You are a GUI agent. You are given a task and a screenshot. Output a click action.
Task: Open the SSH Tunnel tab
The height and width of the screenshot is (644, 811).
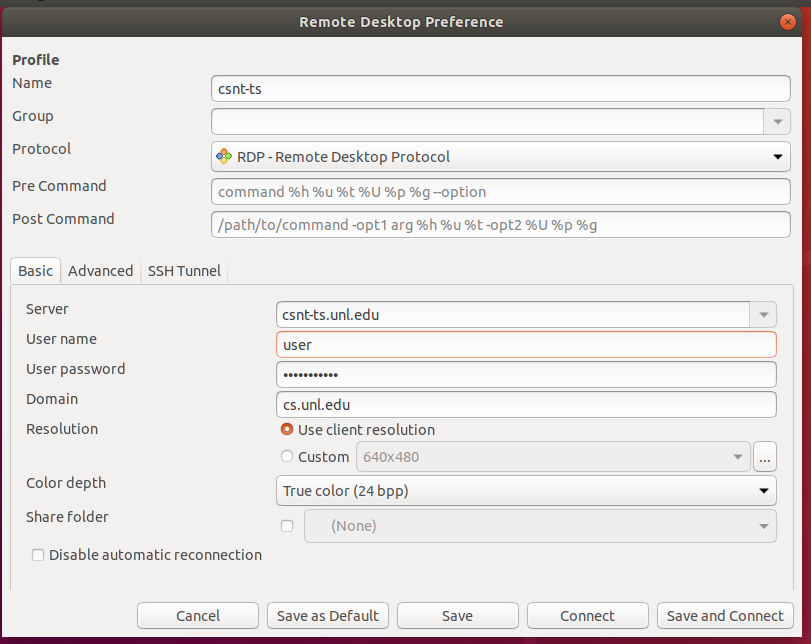184,271
